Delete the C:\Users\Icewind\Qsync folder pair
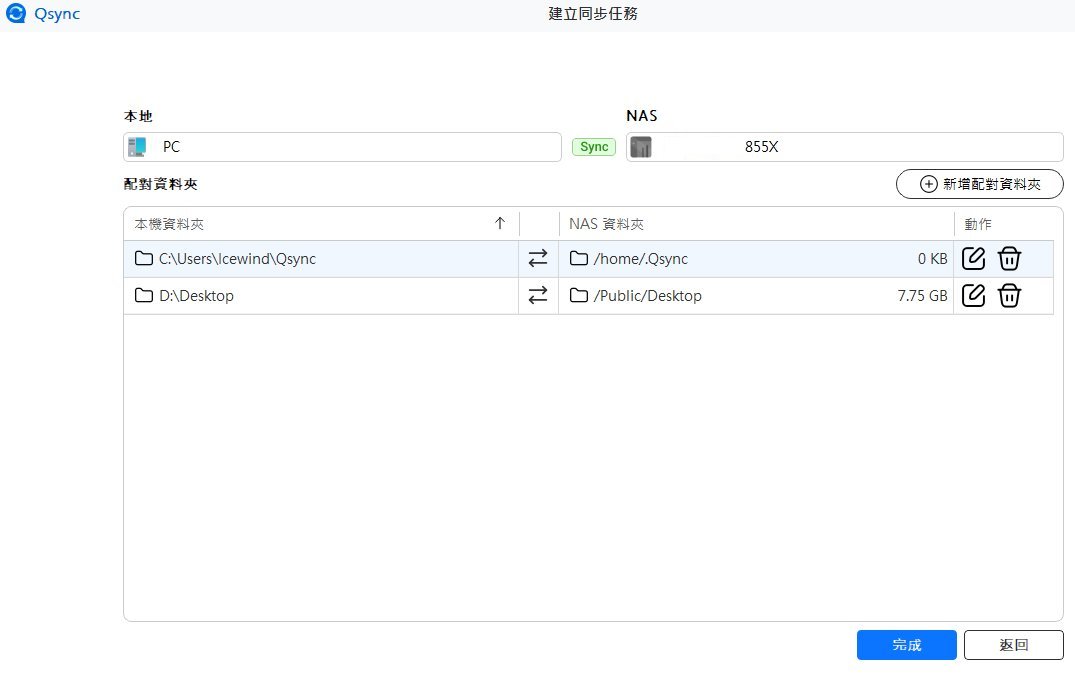Image resolution: width=1075 pixels, height=677 pixels. (x=1009, y=259)
